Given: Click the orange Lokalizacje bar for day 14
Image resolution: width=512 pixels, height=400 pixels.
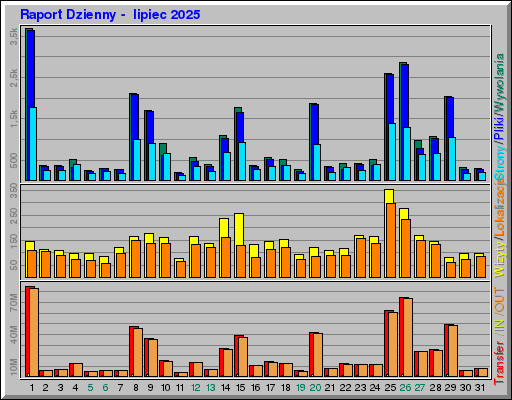Looking at the screenshot, I should pyautogui.click(x=226, y=257).
